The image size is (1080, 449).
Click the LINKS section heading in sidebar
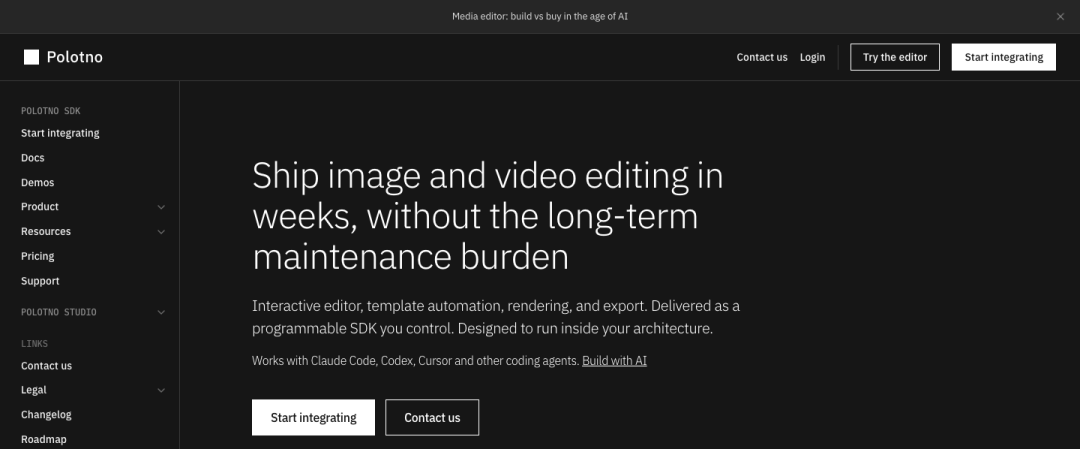coord(34,344)
